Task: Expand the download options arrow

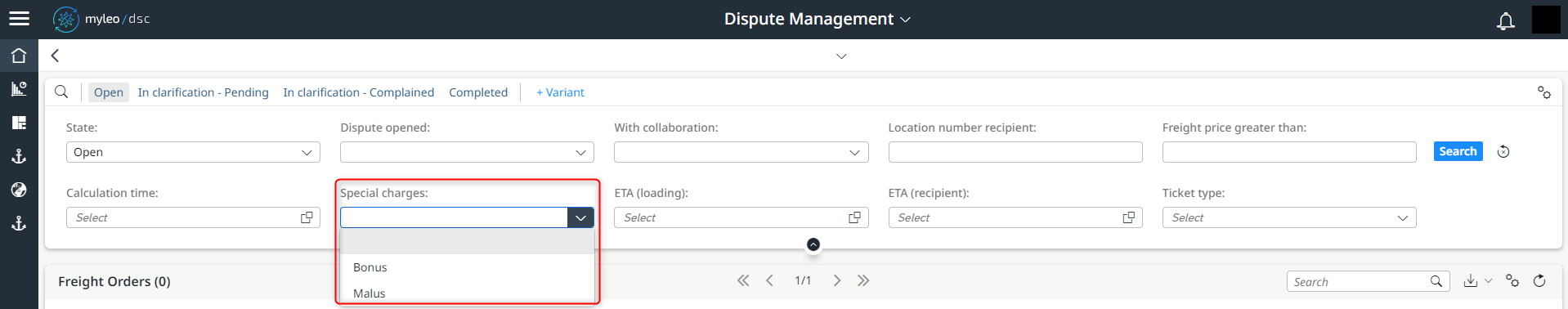Action: click(1488, 280)
